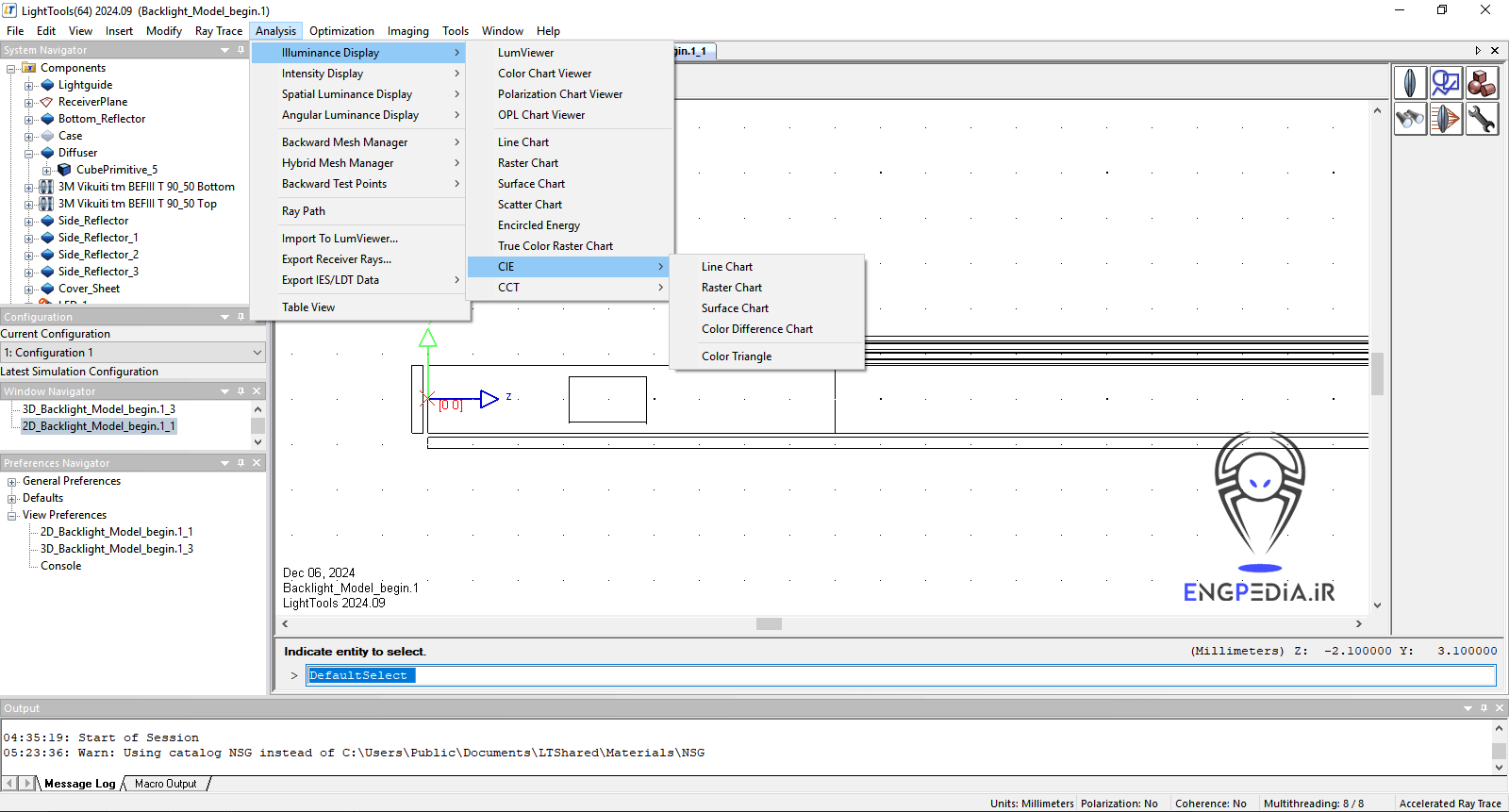Open the CCT submenu entry

(569, 288)
